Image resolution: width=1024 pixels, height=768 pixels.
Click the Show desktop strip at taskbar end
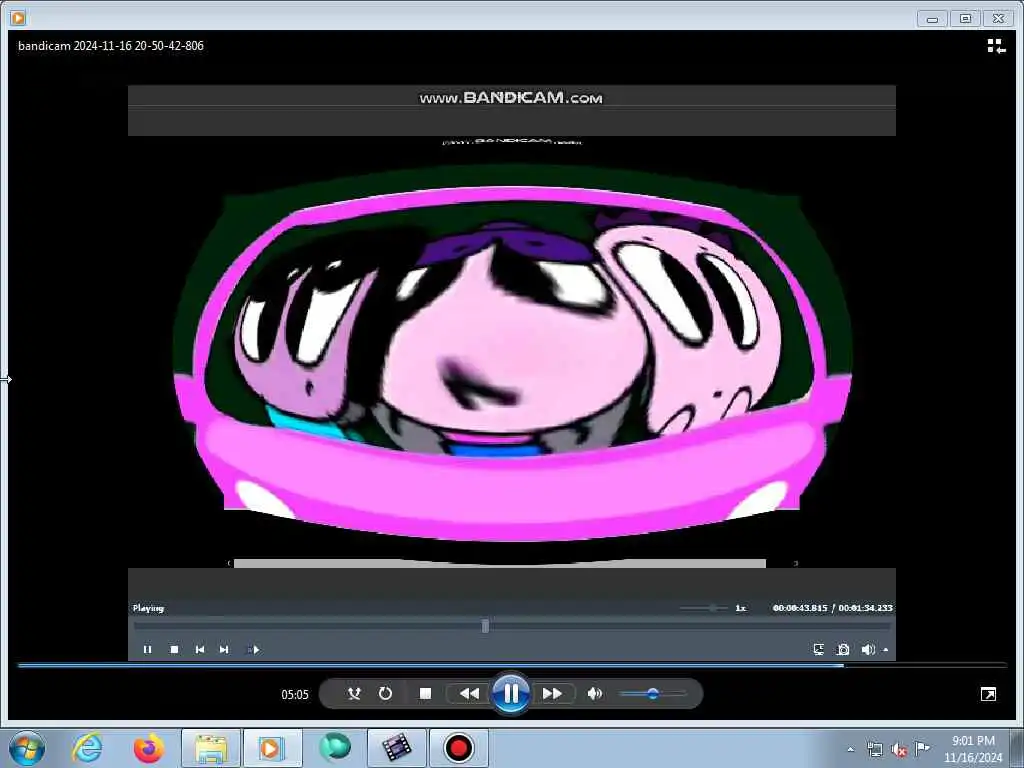[x=1017, y=748]
